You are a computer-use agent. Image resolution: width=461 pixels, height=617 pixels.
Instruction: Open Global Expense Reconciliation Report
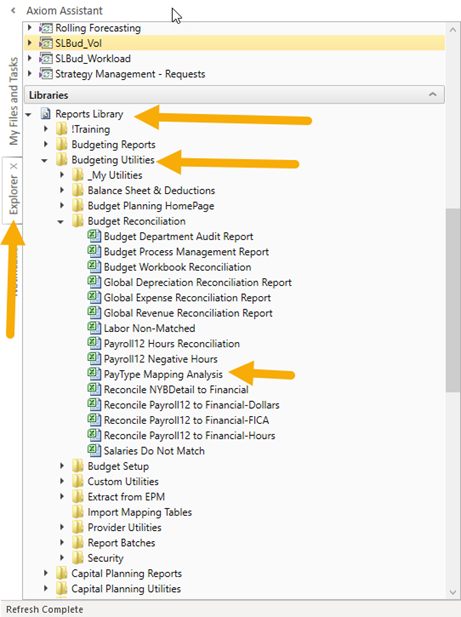187,297
